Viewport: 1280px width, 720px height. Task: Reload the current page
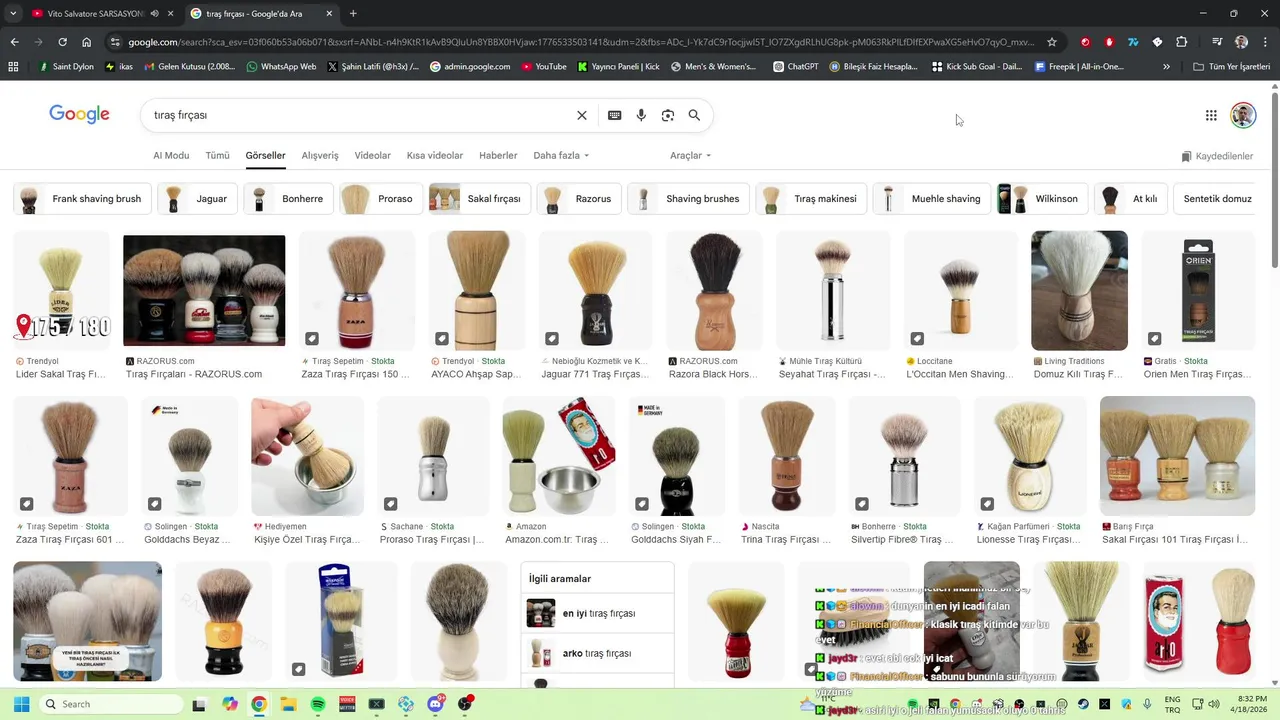coord(62,42)
